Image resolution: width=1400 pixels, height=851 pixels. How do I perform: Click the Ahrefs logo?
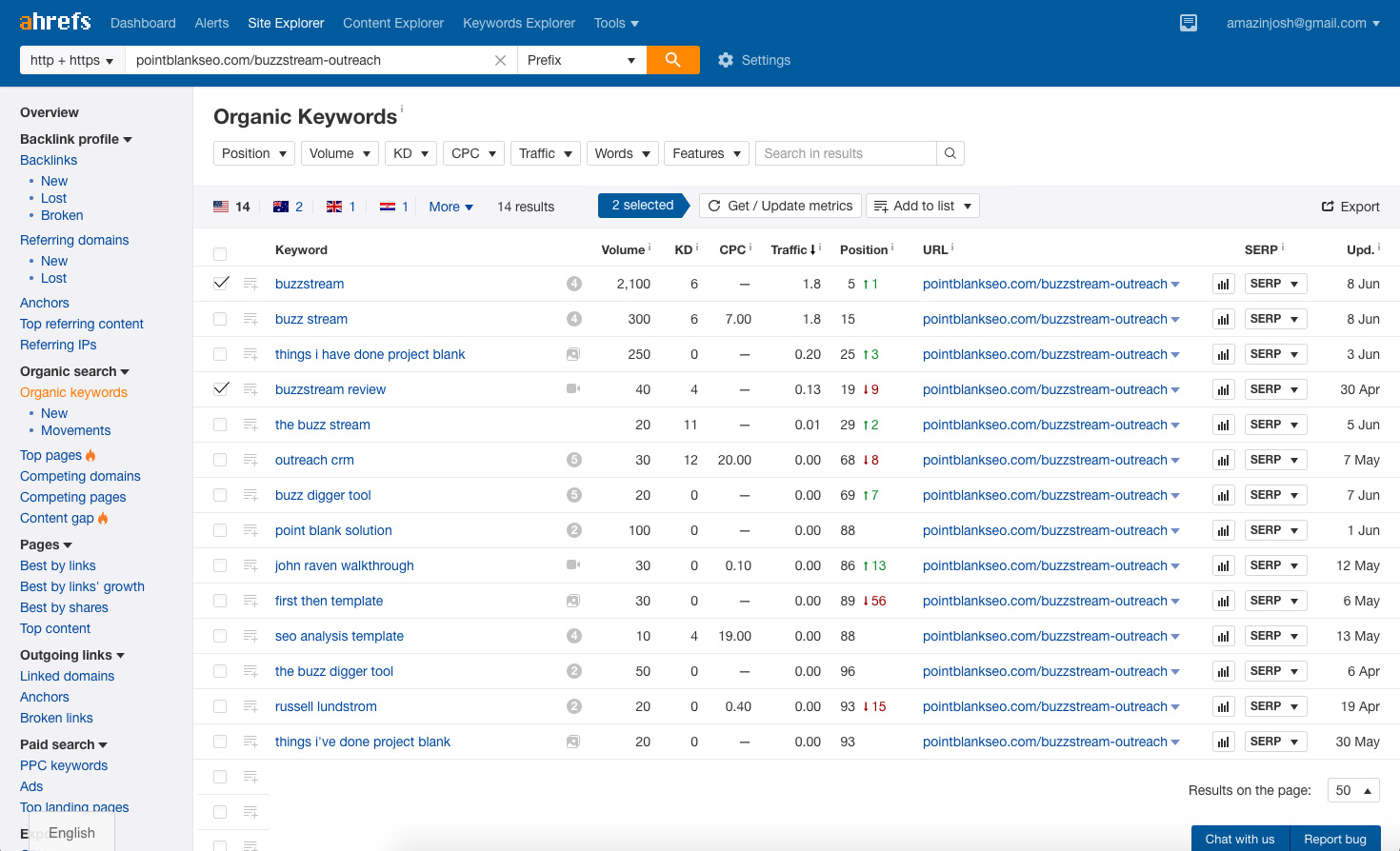tap(55, 22)
